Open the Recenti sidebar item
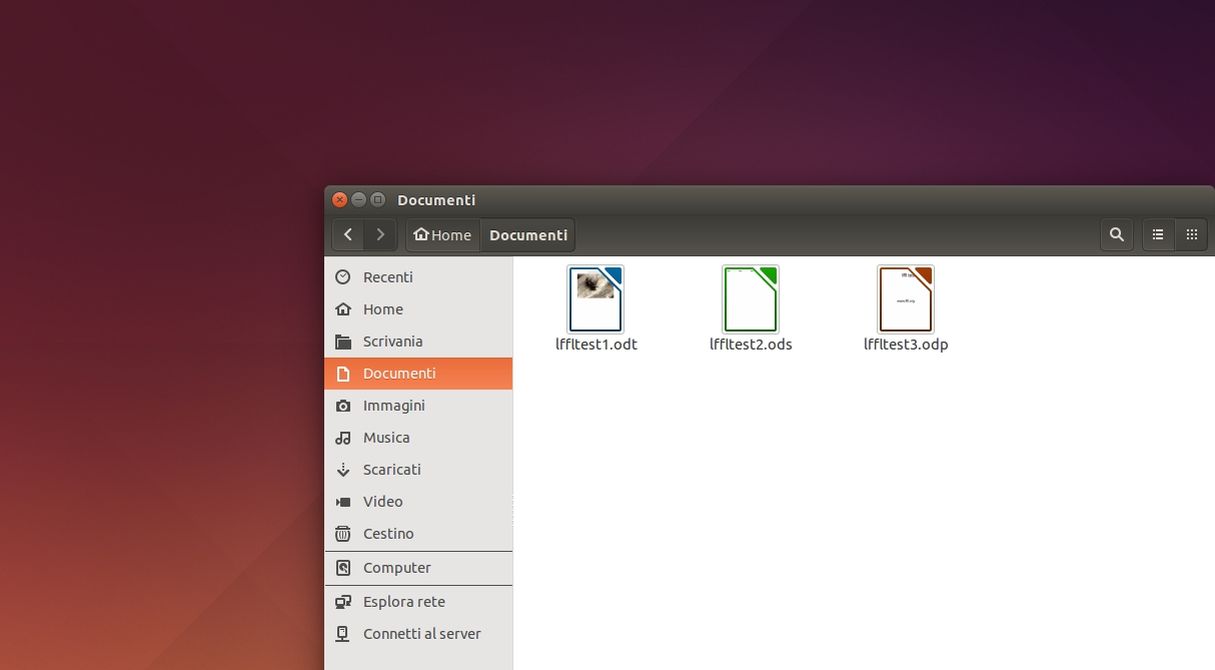1215x670 pixels. (386, 277)
